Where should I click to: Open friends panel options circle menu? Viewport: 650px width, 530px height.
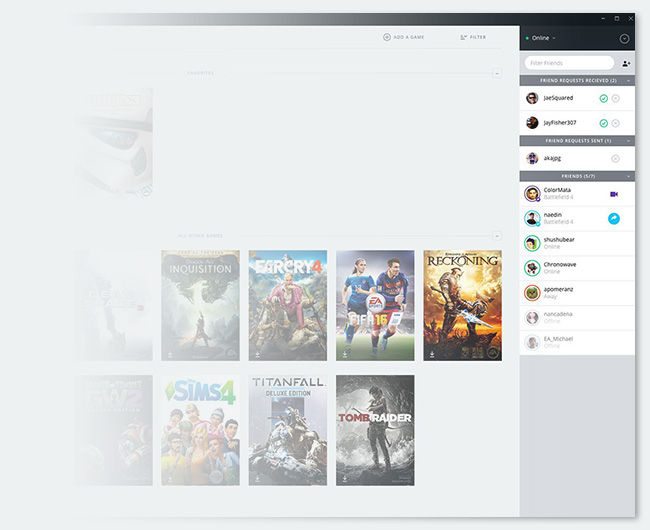624,39
